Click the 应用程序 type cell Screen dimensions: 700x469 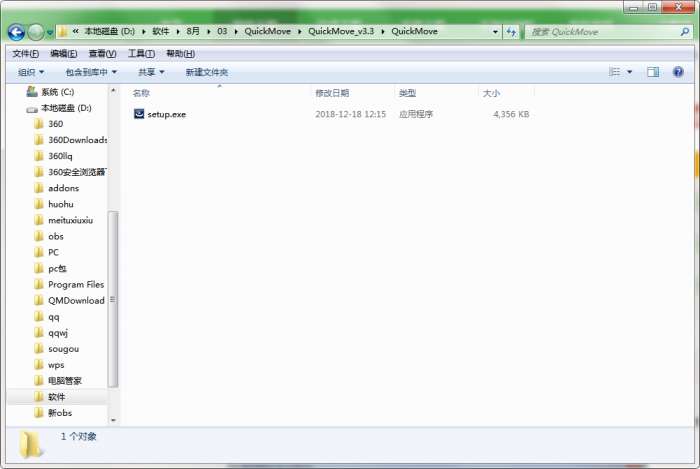(x=416, y=114)
